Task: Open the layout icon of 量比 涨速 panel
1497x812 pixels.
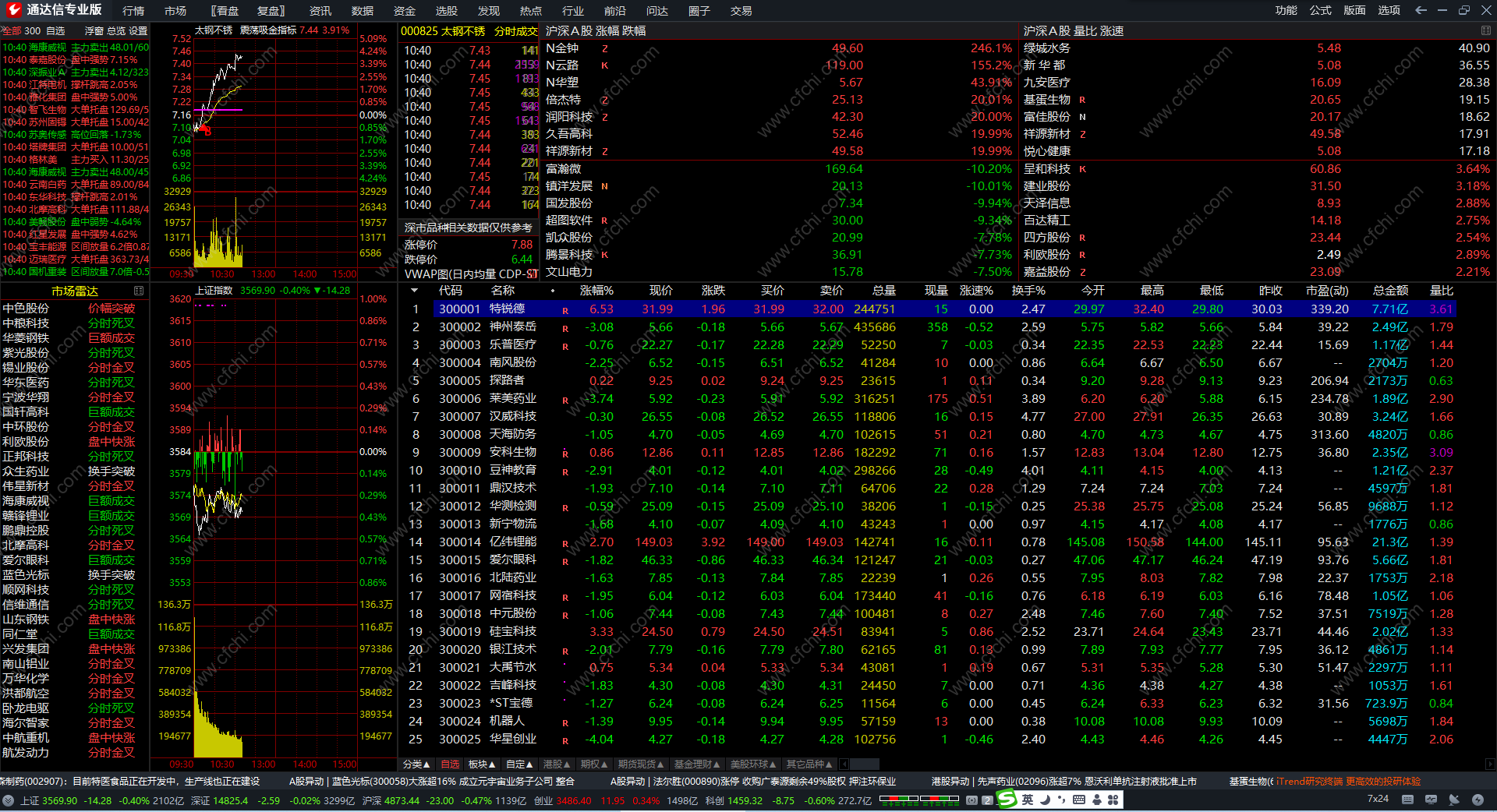Action: [x=1485, y=30]
